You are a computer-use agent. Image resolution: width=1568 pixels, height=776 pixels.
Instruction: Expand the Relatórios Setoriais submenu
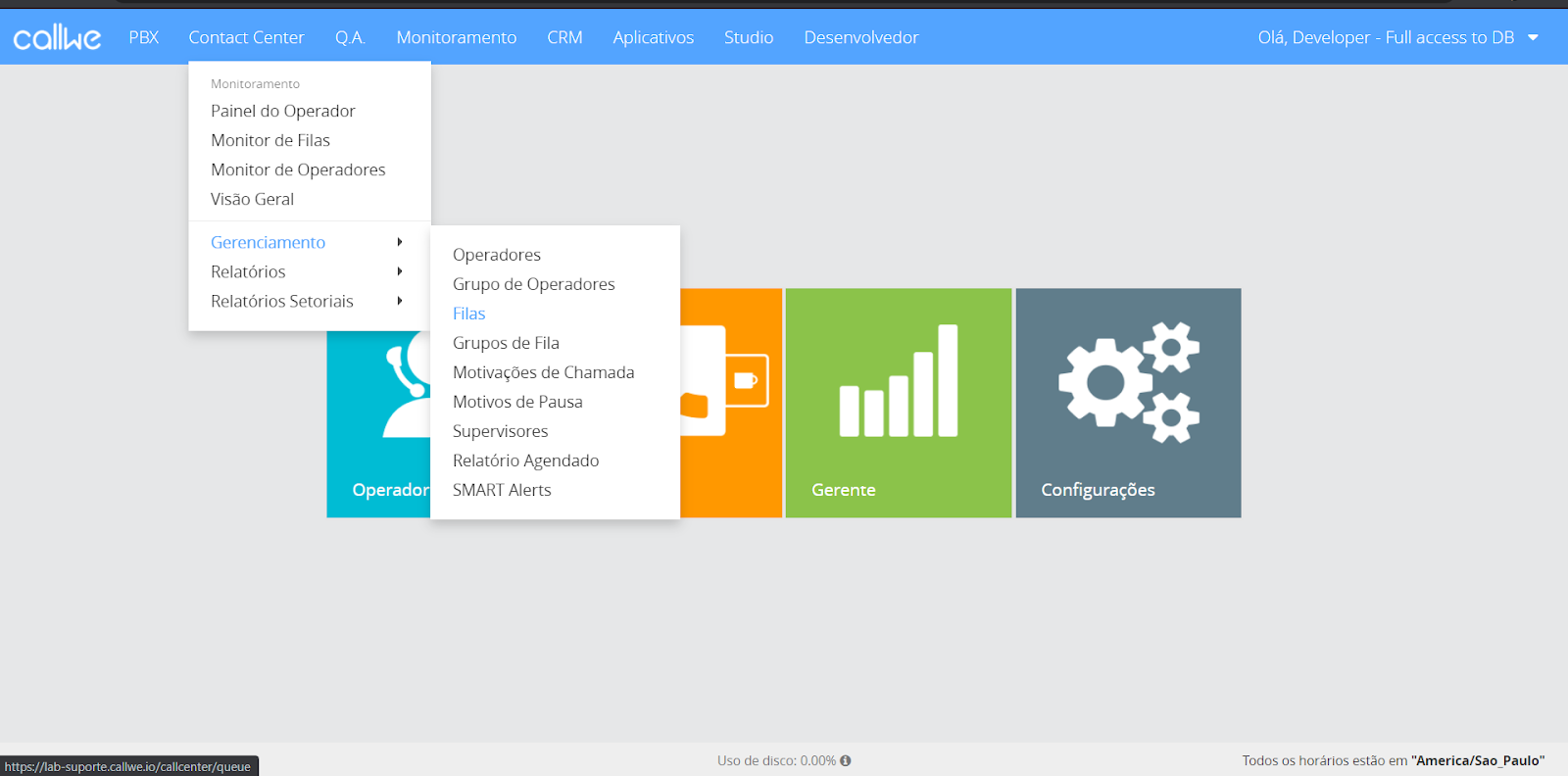pyautogui.click(x=282, y=301)
